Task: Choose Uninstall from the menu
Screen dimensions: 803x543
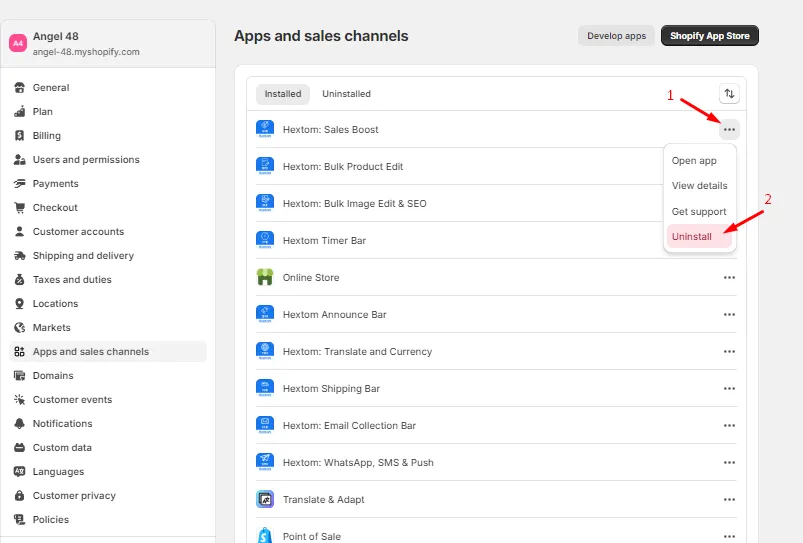Action: (700, 237)
